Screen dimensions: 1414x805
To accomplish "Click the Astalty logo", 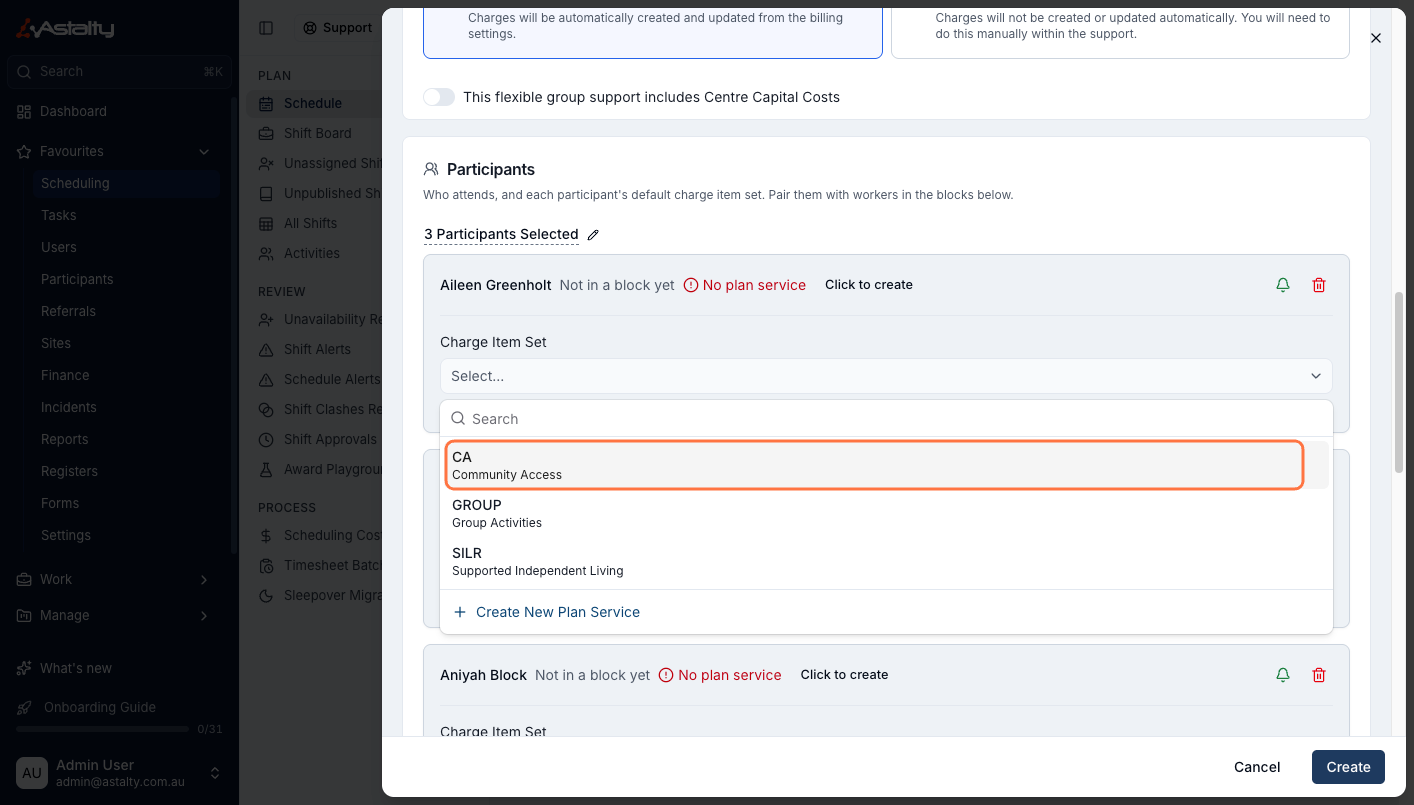I will [x=65, y=28].
